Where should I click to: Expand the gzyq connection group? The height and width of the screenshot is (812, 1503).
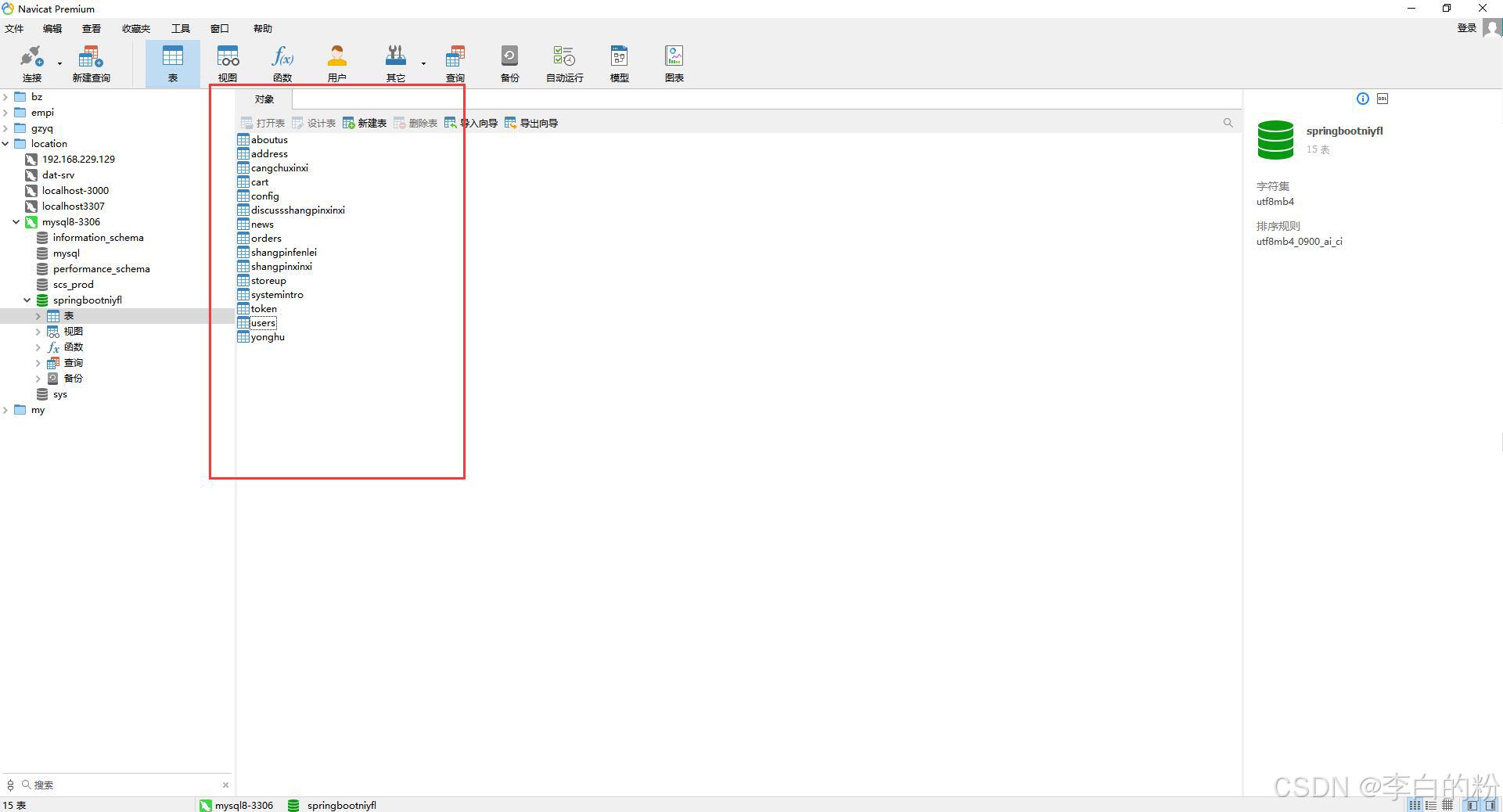5,128
